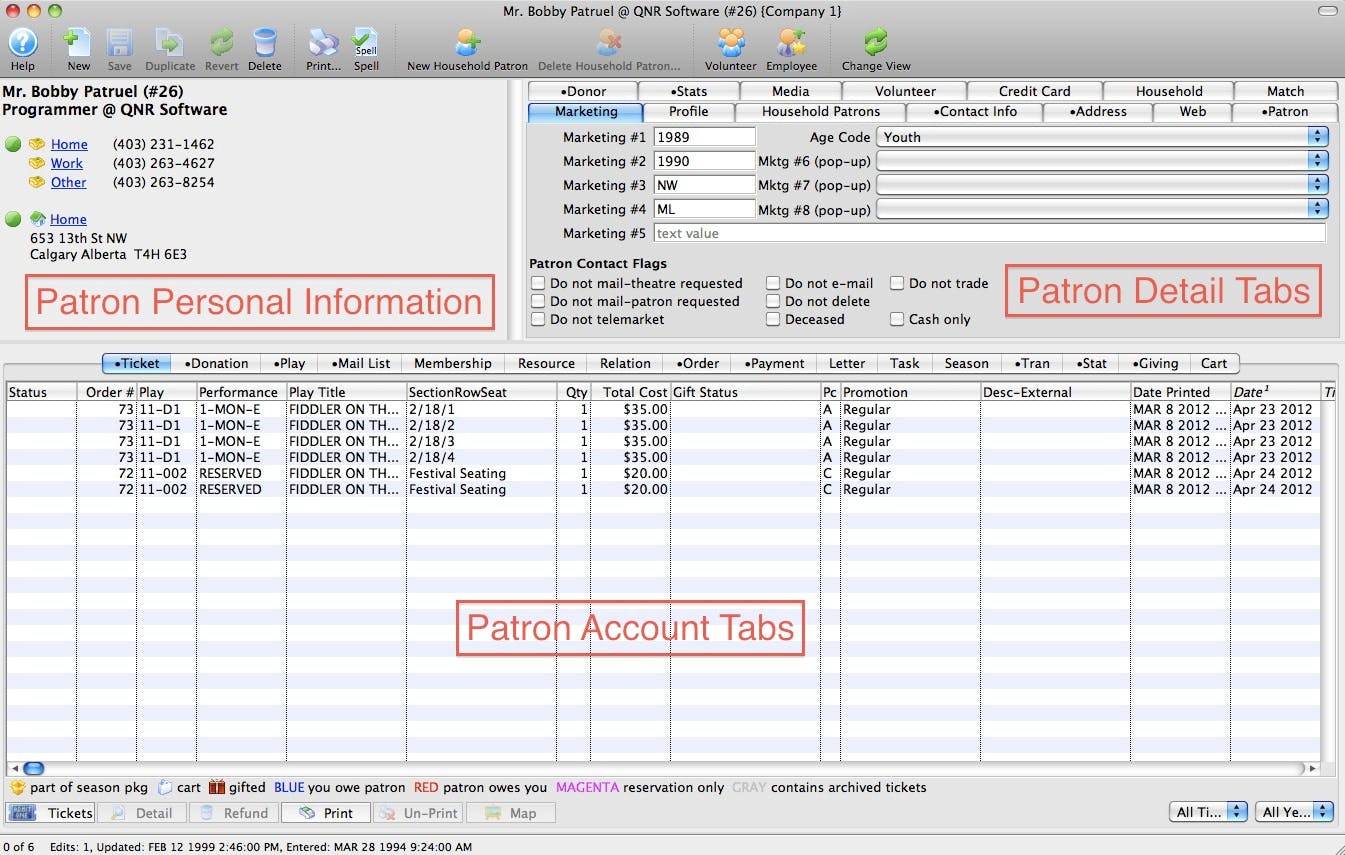Open the Volunteer toolbar icon

(731, 43)
